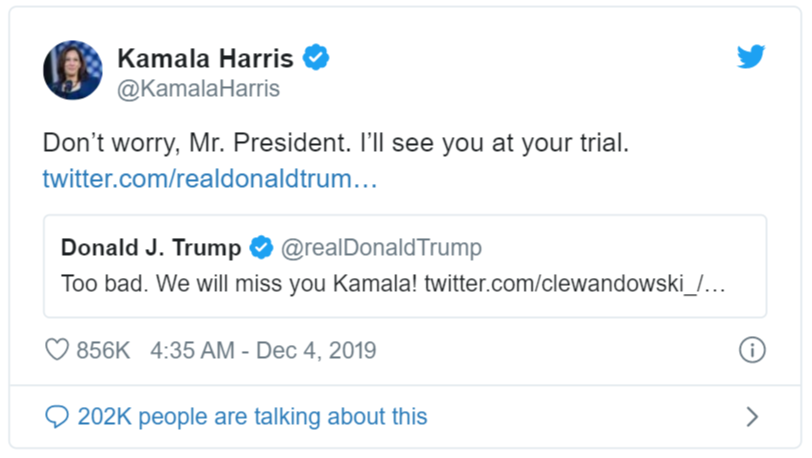Image resolution: width=812 pixels, height=458 pixels.
Task: Click verified badge in the quoted tweet
Action: (262, 247)
